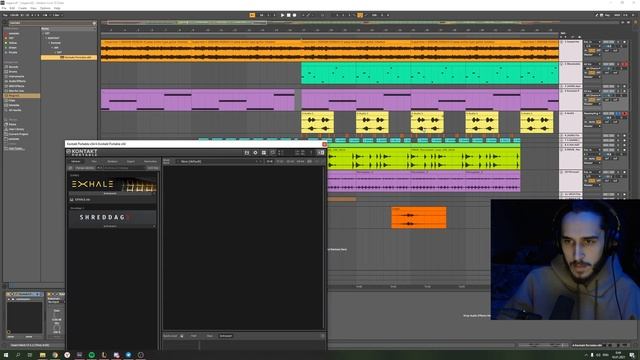This screenshot has width=640, height=360.
Task: Open Kontakt Files tab
Action: click(x=94, y=162)
